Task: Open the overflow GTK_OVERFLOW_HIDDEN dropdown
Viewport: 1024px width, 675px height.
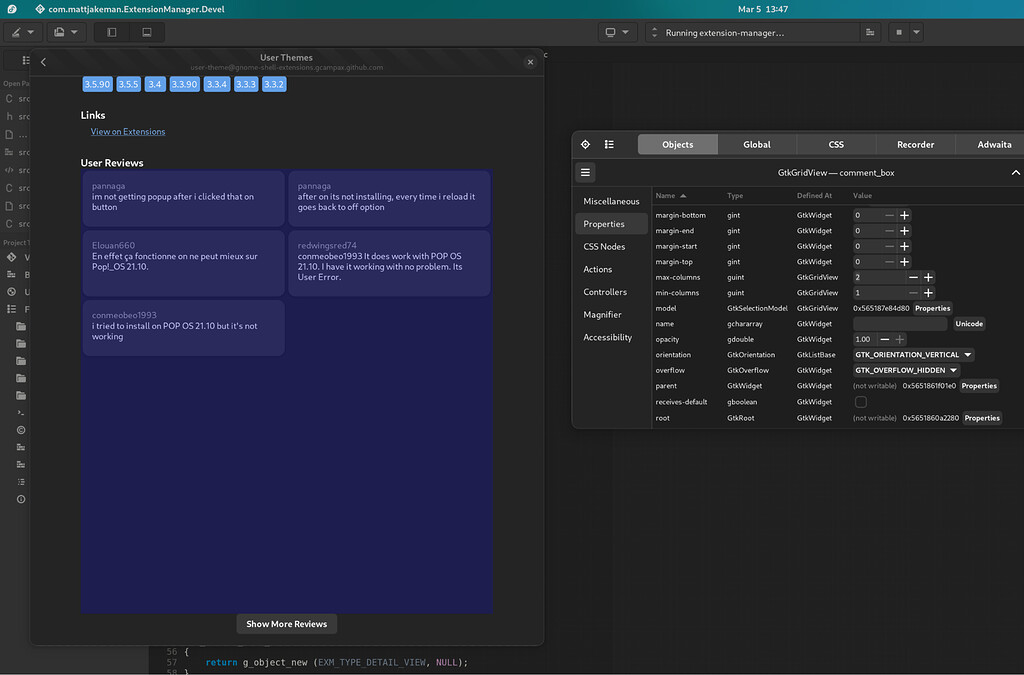Action: click(x=906, y=370)
